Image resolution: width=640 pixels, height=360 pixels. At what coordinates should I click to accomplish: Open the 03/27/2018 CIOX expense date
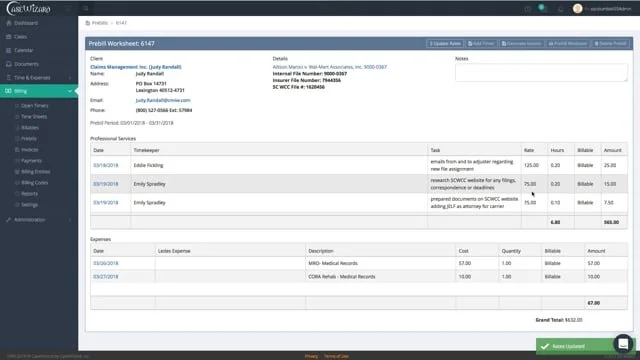pos(106,277)
